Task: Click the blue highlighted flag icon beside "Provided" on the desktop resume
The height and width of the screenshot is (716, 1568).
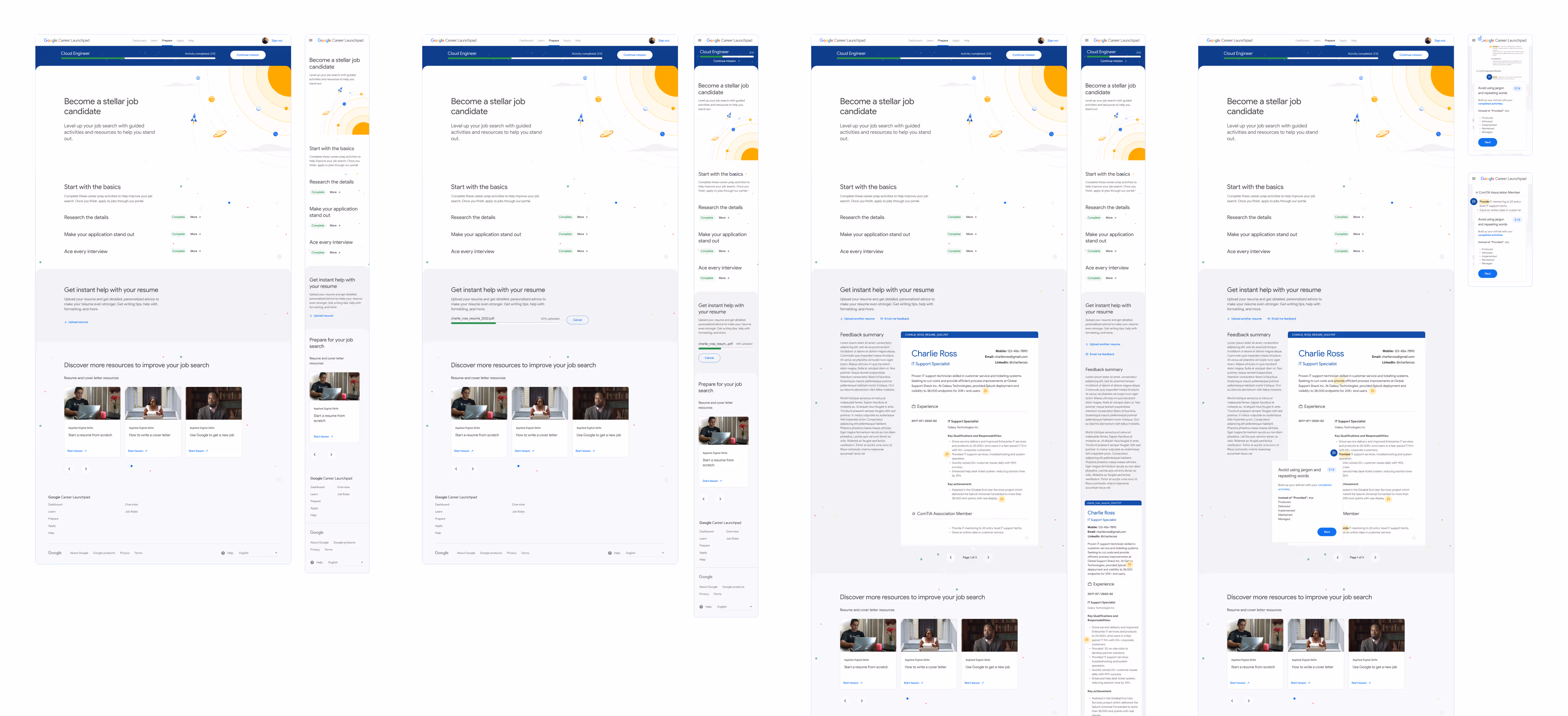Action: 1334,453
